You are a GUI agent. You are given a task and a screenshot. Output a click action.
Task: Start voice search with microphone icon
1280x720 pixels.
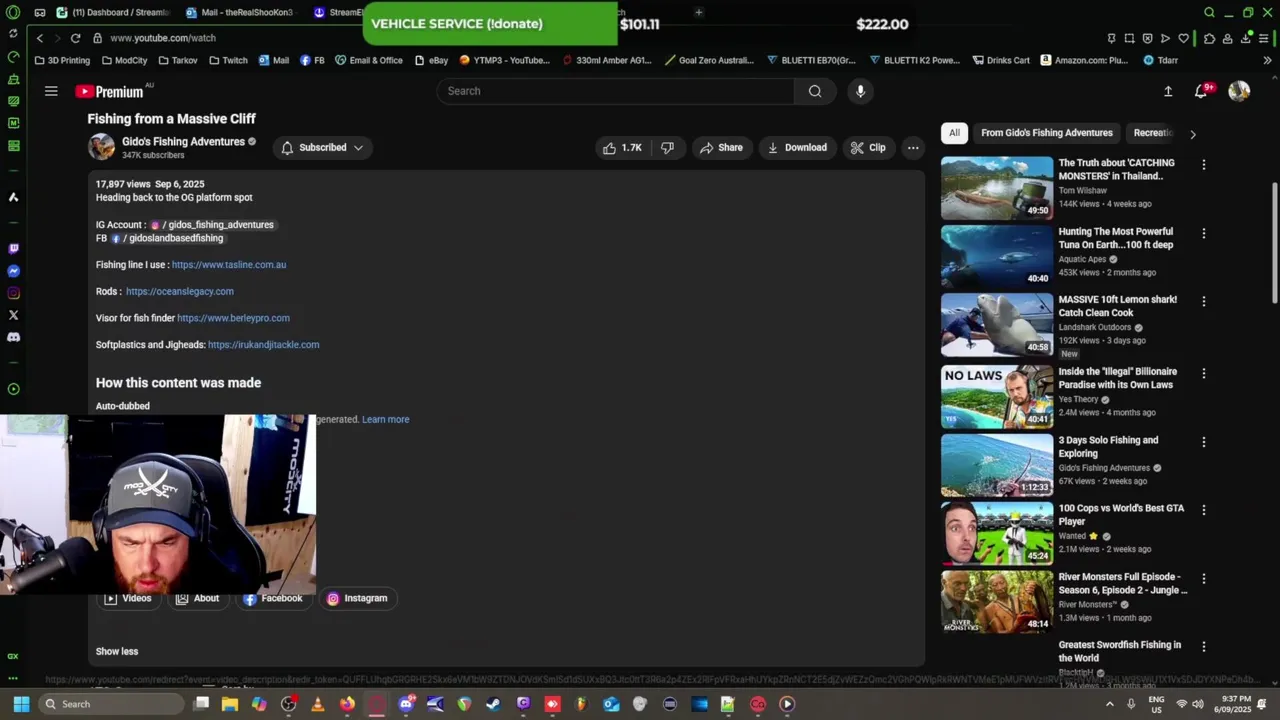[x=860, y=91]
